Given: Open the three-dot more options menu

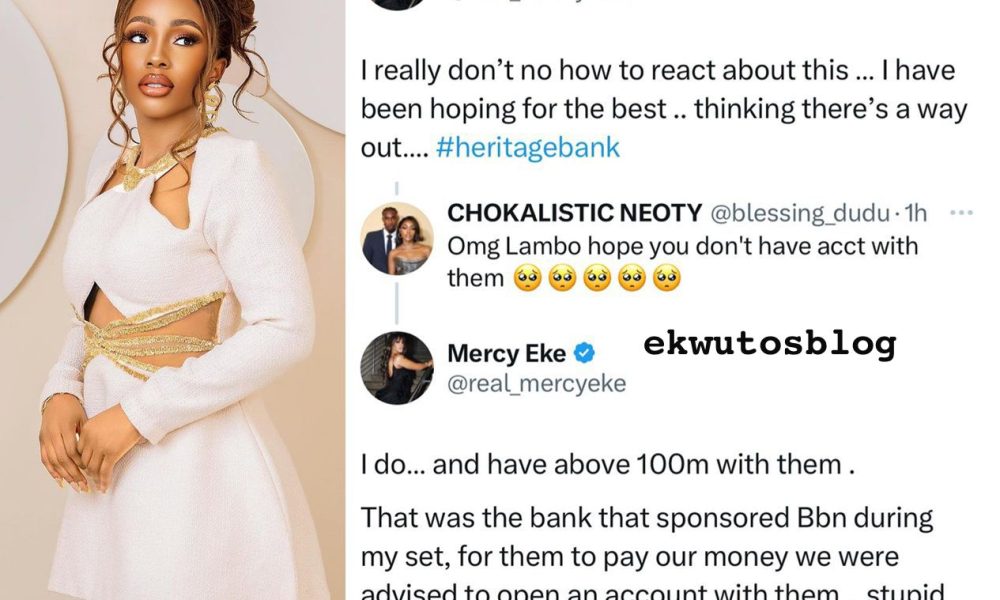Looking at the screenshot, I should (x=961, y=213).
